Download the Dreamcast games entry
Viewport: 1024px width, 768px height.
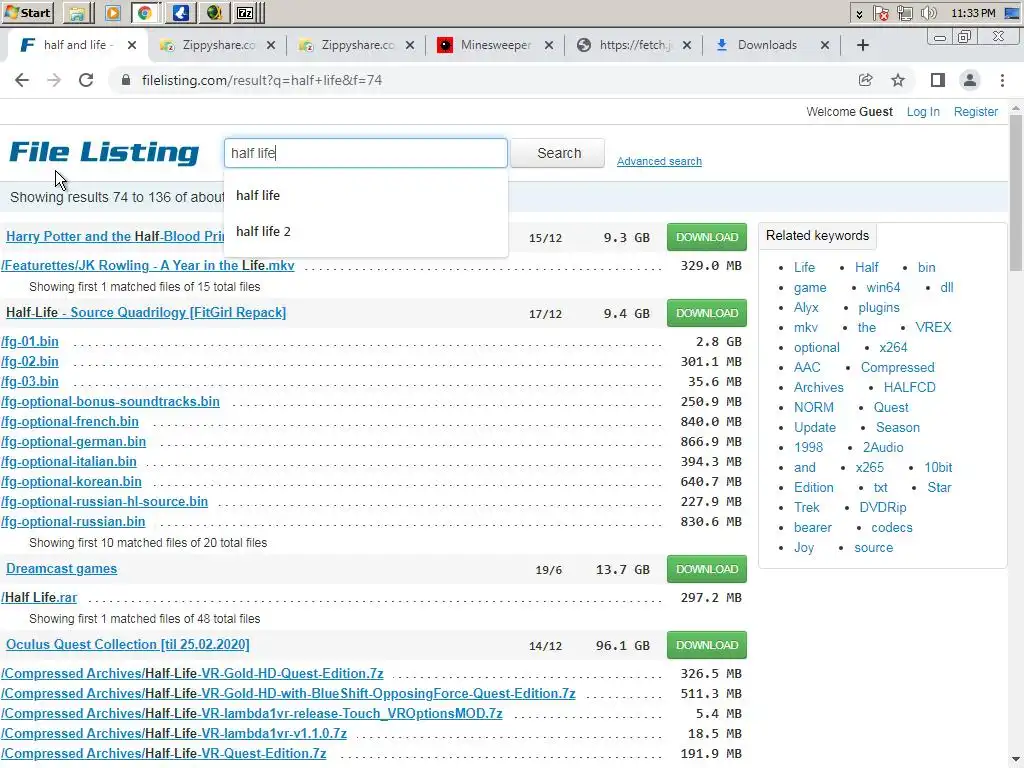pos(707,569)
